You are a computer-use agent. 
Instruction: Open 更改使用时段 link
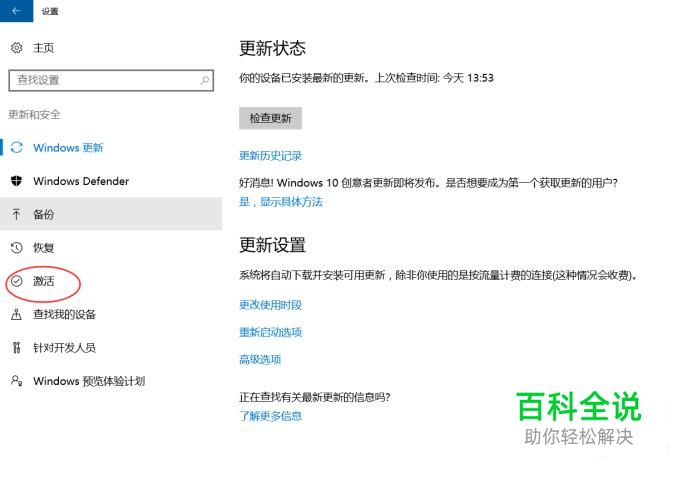pyautogui.click(x=271, y=305)
